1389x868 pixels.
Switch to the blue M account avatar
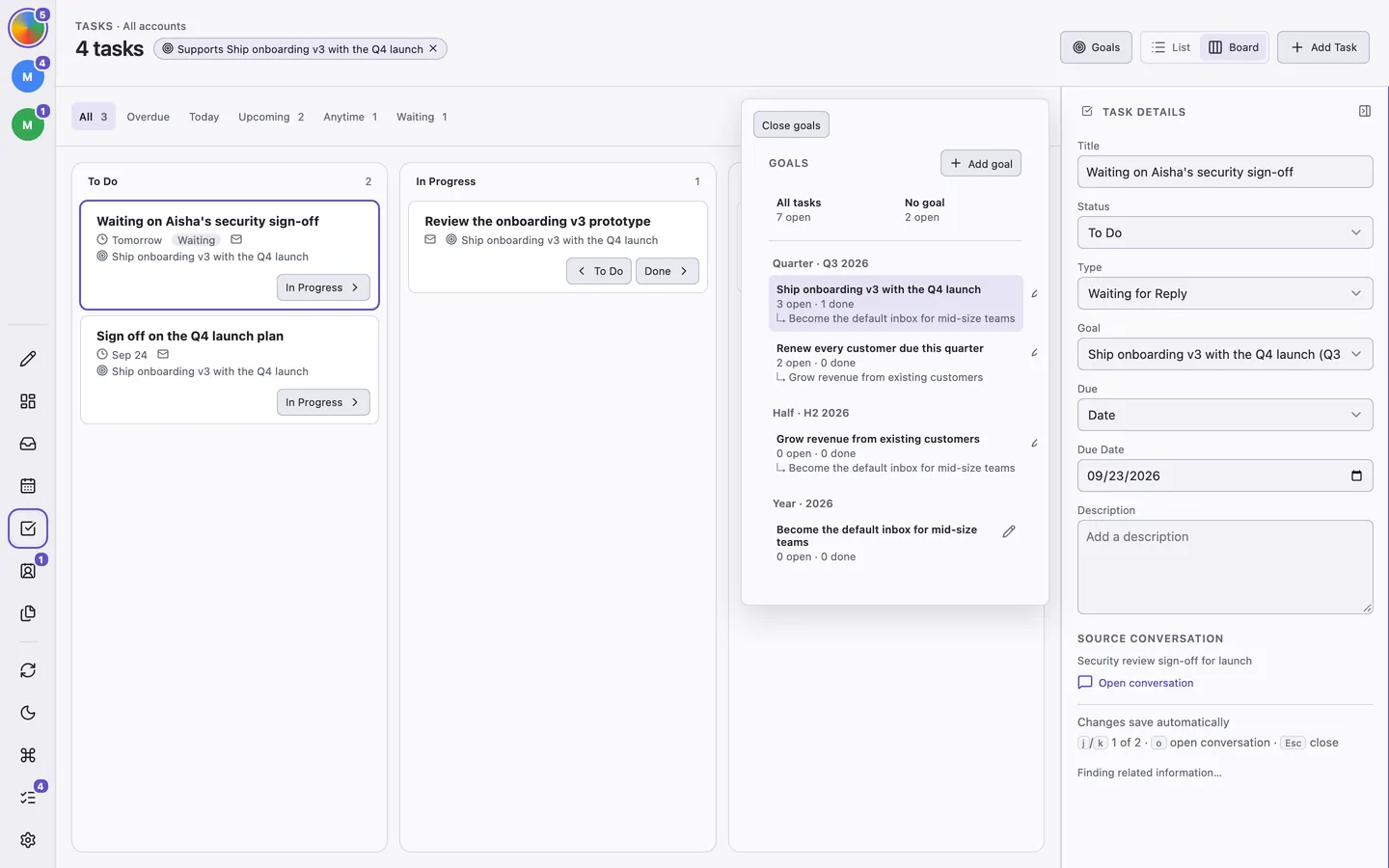pyautogui.click(x=27, y=76)
